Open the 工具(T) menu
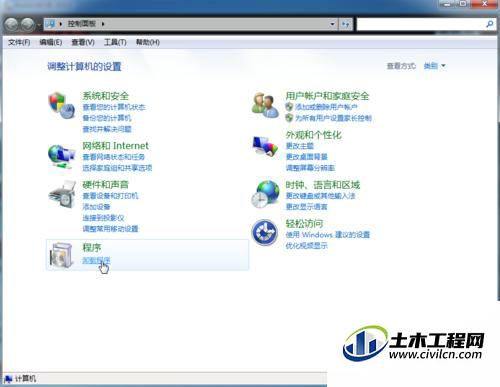 [x=115, y=42]
